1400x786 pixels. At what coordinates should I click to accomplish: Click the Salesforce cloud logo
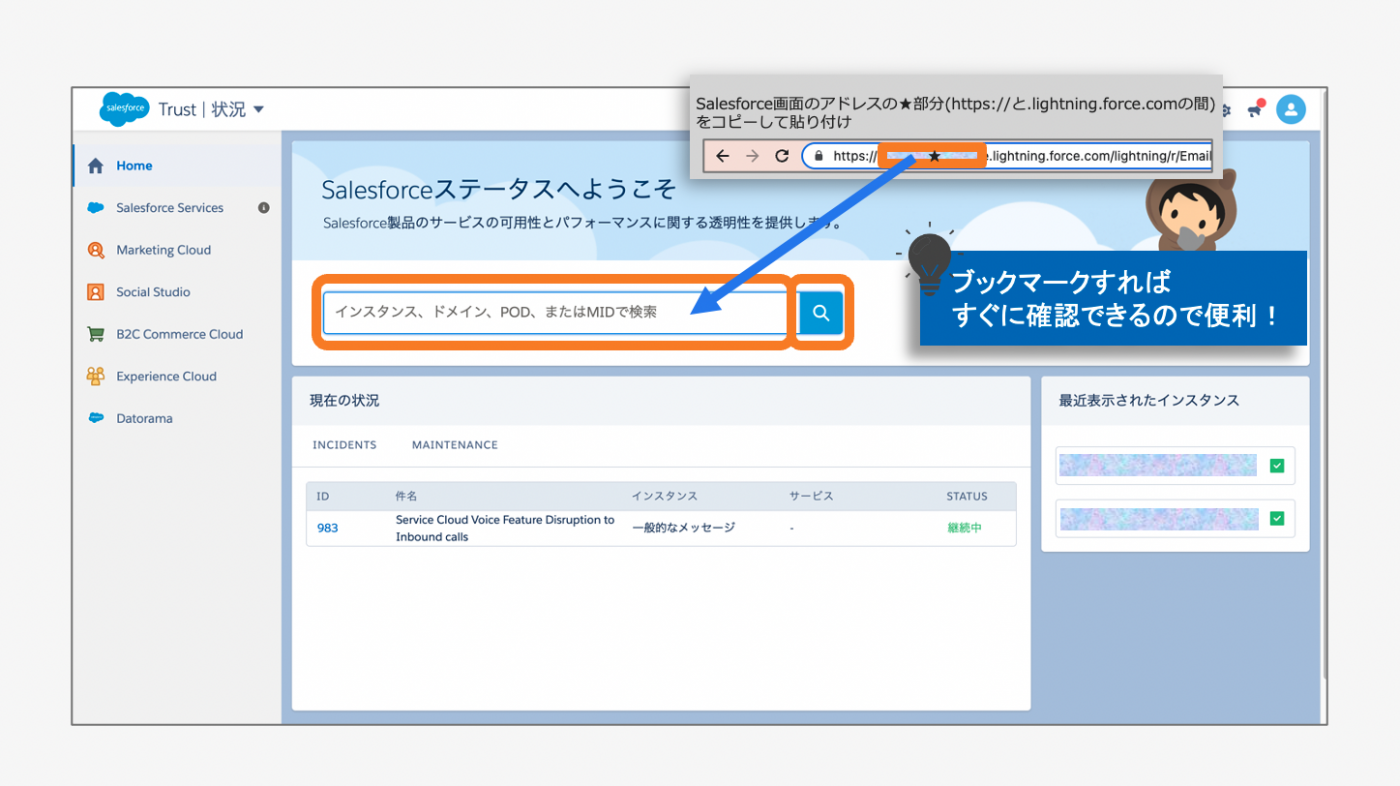point(124,109)
